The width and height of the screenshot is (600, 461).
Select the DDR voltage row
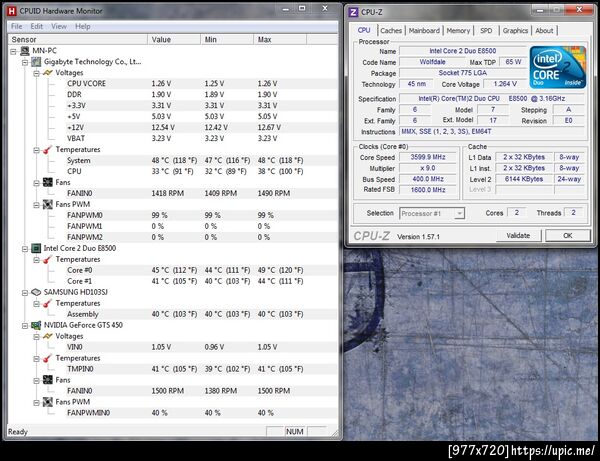pos(201,94)
